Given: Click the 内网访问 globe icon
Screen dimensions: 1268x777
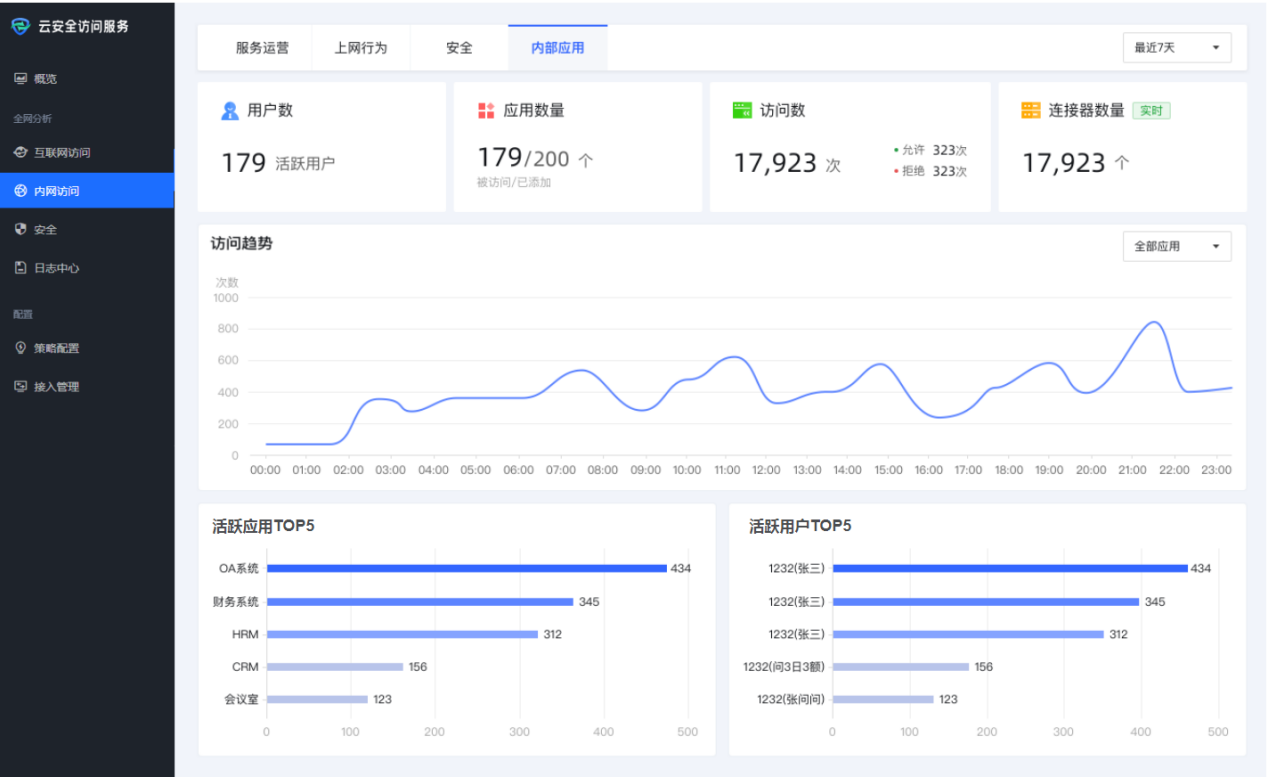Looking at the screenshot, I should (x=20, y=191).
